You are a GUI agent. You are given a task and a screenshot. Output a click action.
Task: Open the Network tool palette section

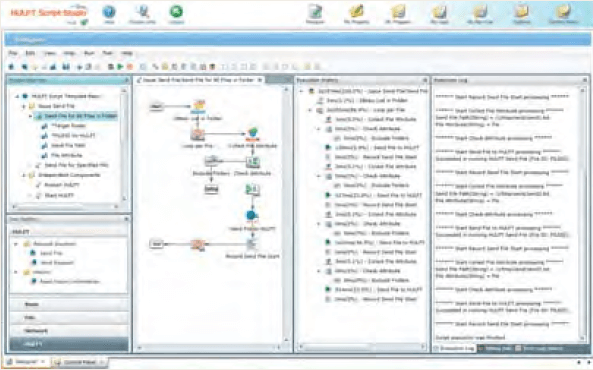coord(69,331)
